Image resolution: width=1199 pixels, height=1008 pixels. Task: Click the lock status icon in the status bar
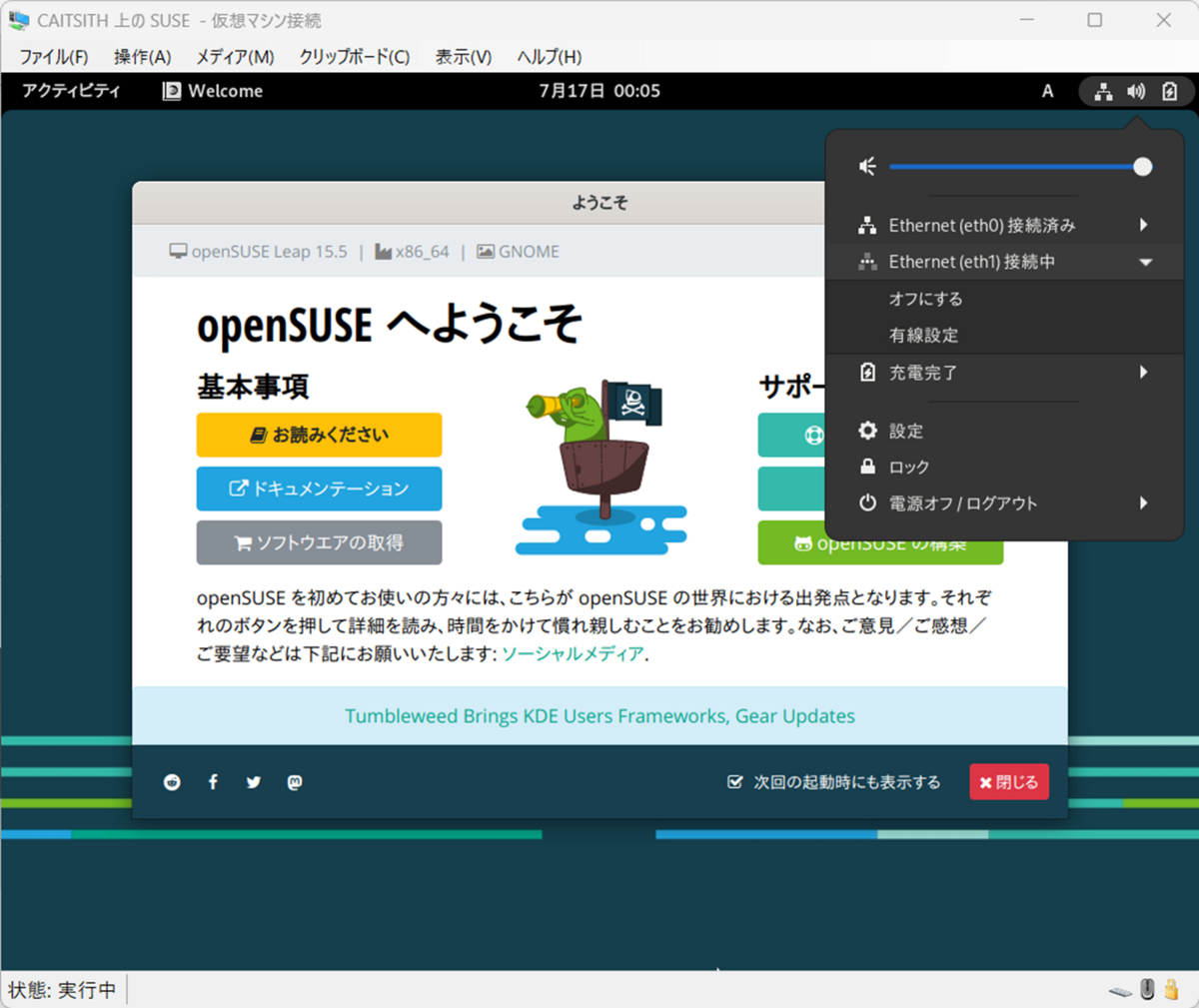tap(1172, 989)
